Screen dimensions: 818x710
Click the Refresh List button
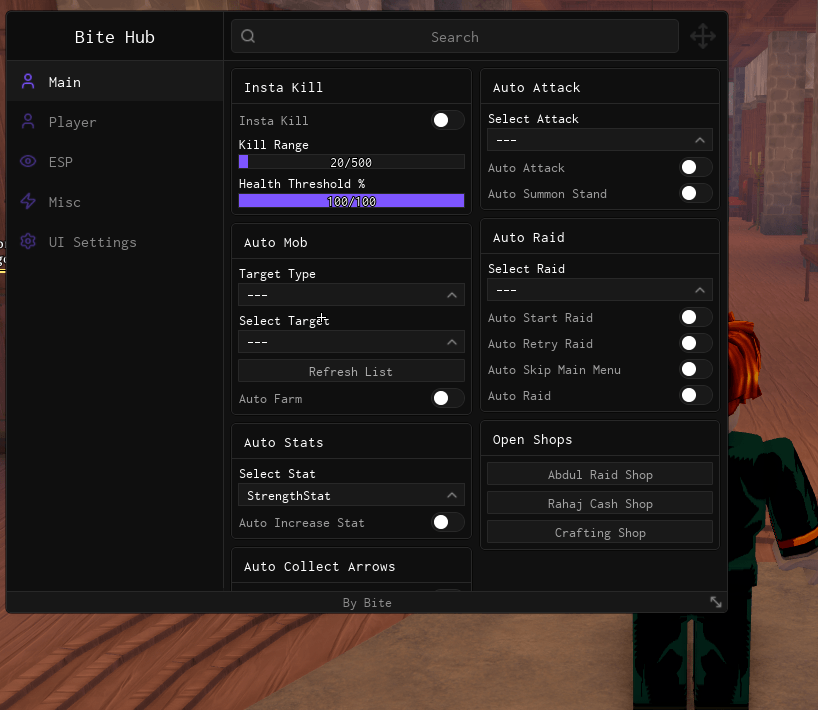click(351, 371)
